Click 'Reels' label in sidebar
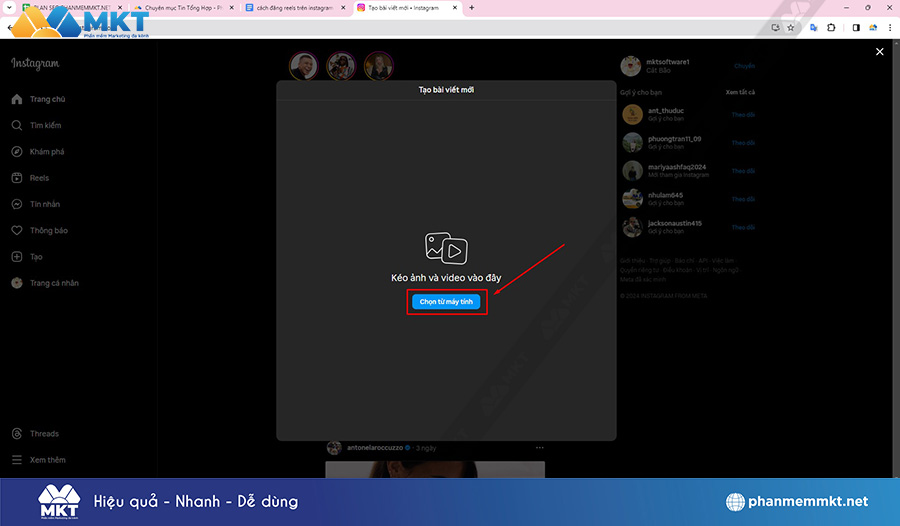 pos(40,178)
